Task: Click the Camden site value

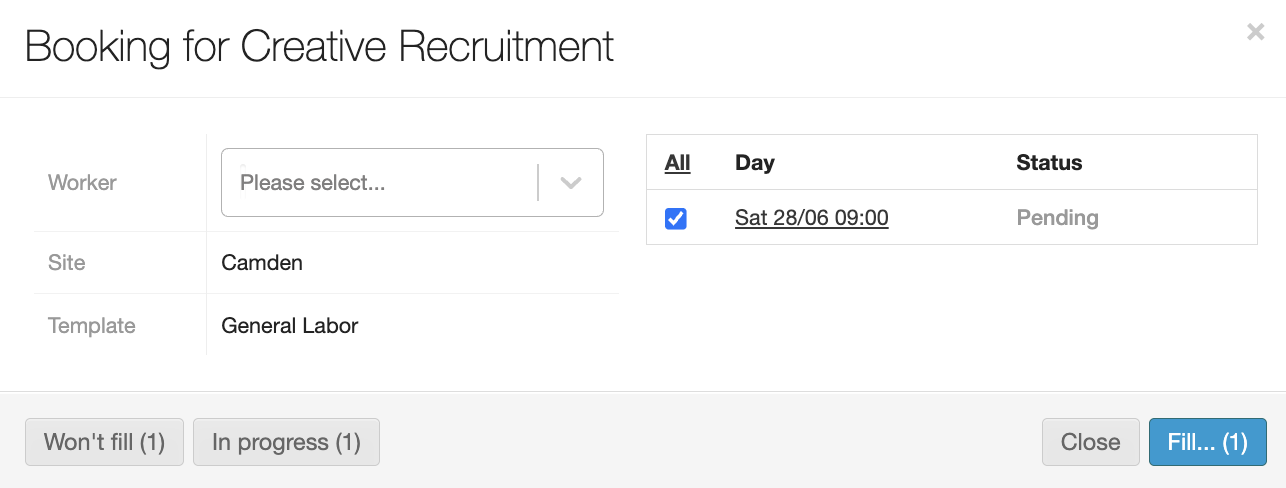Action: [x=262, y=263]
